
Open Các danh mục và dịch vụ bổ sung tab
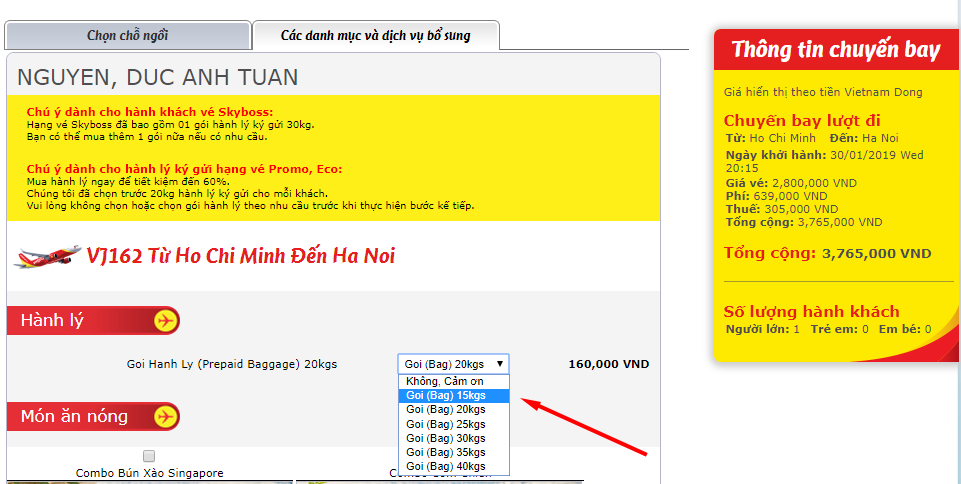pyautogui.click(x=376, y=36)
